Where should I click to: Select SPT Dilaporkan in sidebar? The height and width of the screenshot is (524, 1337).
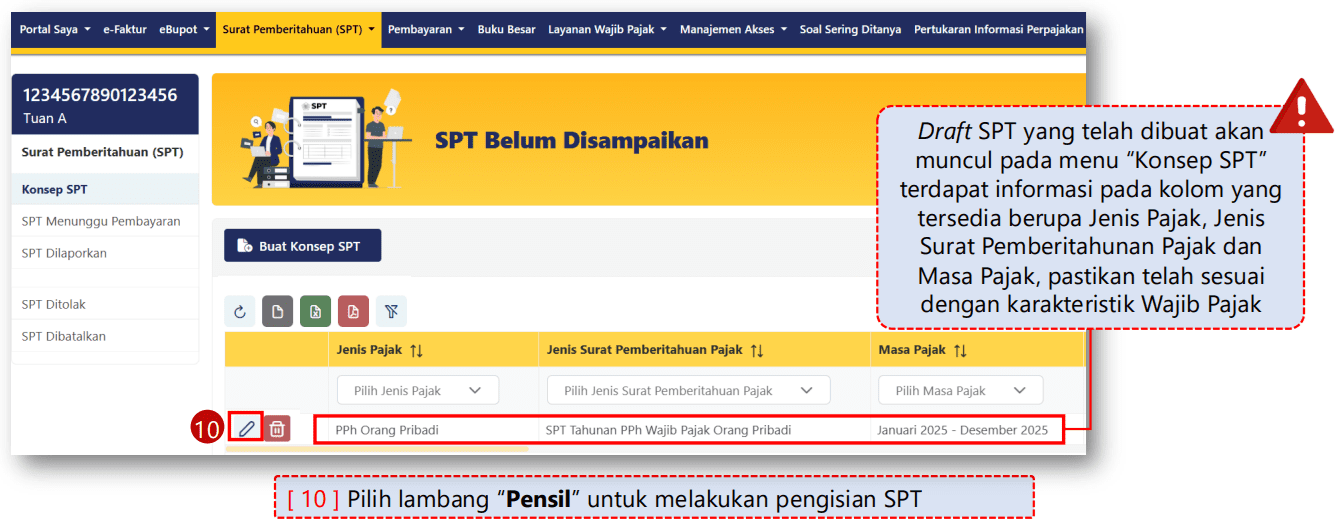[105, 253]
